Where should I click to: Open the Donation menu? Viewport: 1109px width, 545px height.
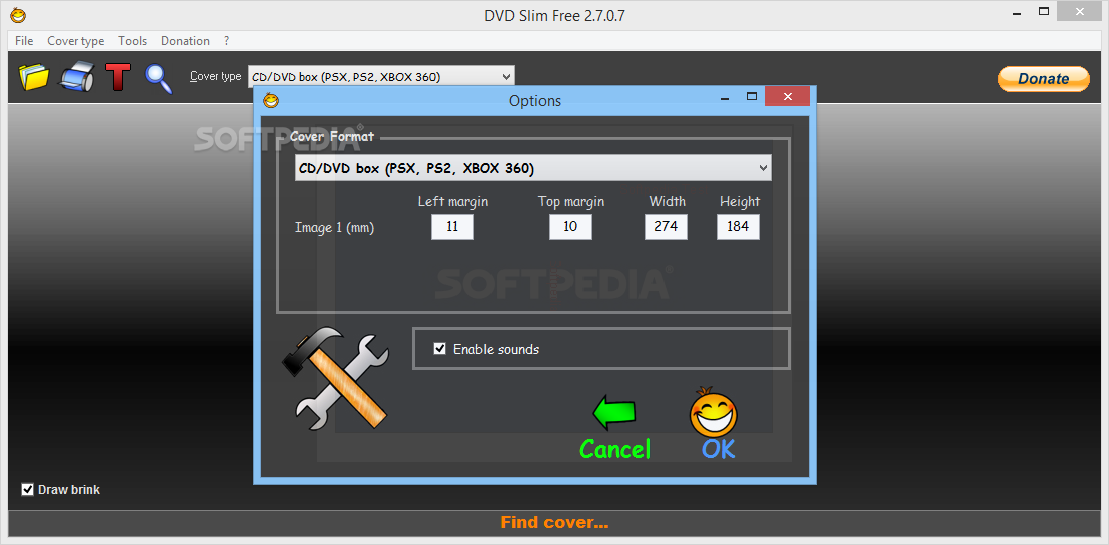pyautogui.click(x=185, y=41)
